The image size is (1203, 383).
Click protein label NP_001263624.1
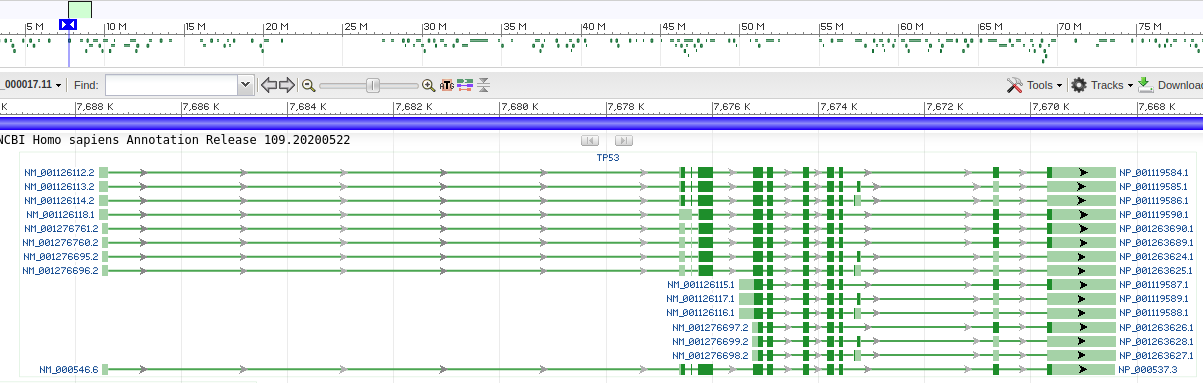(x=1156, y=257)
